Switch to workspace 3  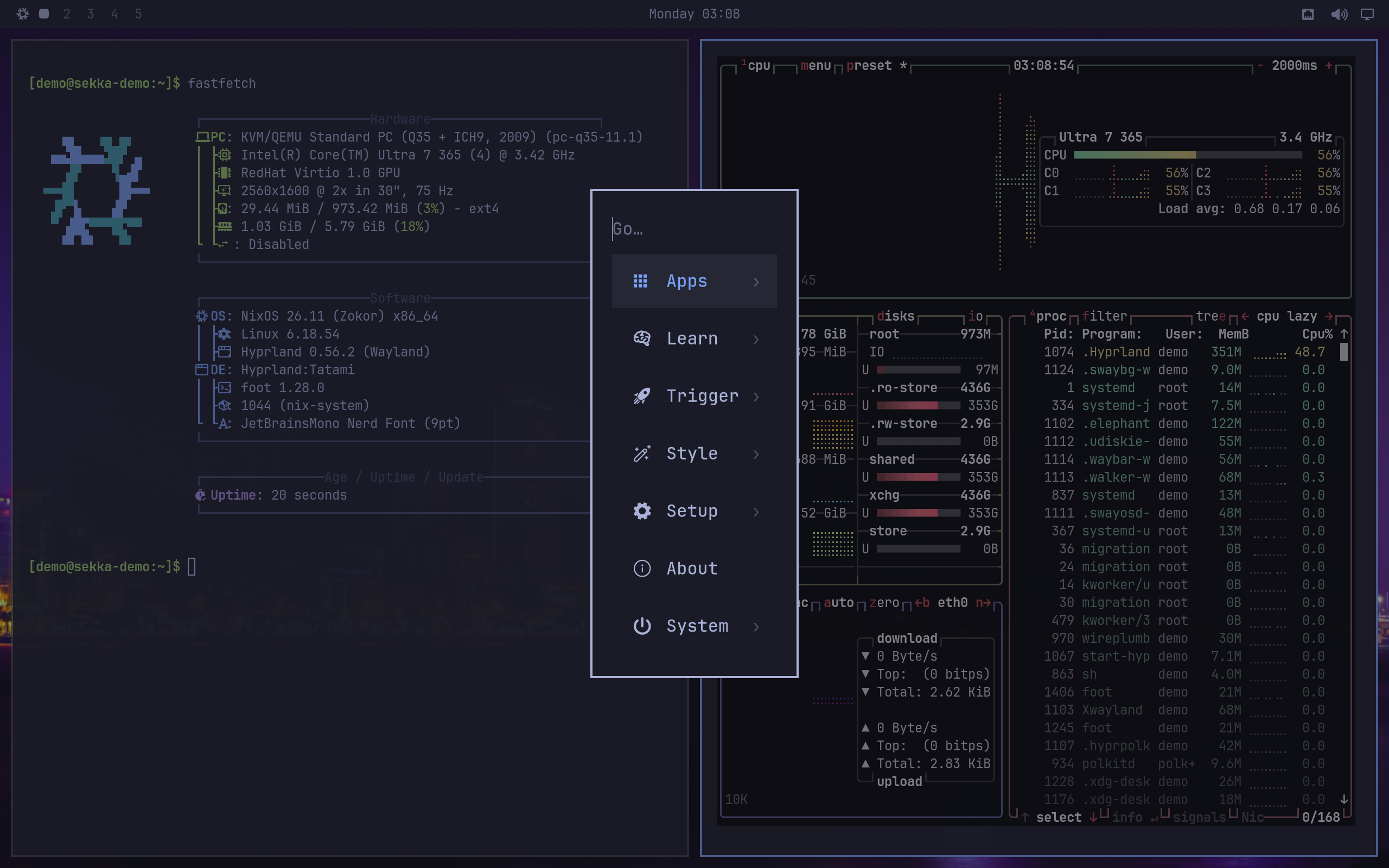(91, 14)
